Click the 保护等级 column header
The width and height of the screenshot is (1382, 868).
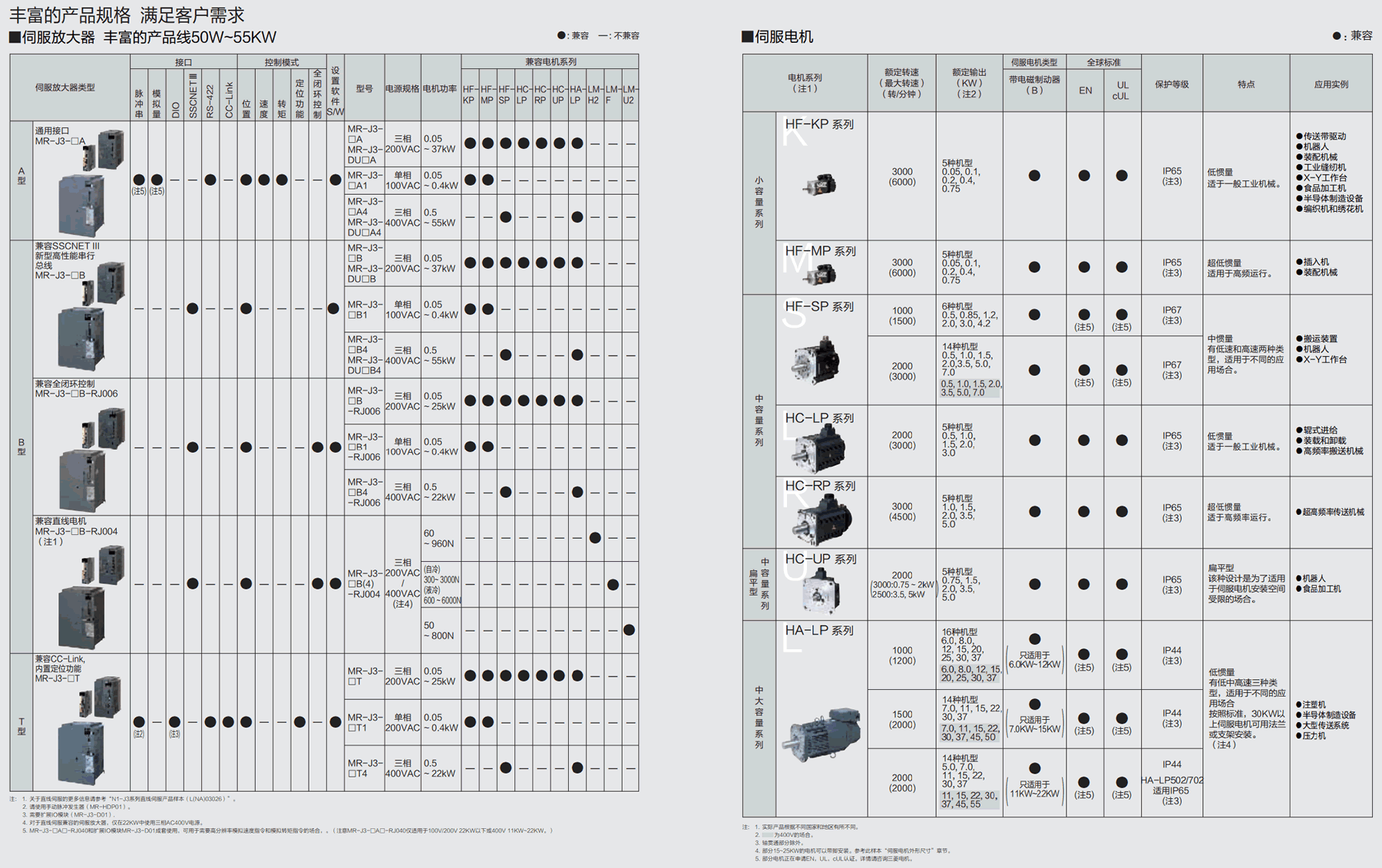pyautogui.click(x=1171, y=84)
